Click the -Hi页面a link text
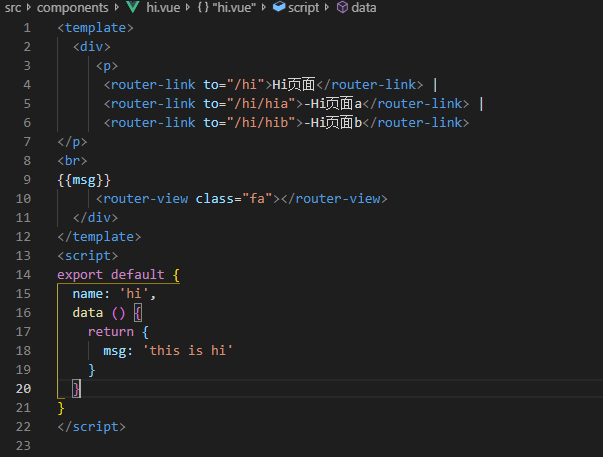Screen dimensions: 603x457 pos(333,103)
